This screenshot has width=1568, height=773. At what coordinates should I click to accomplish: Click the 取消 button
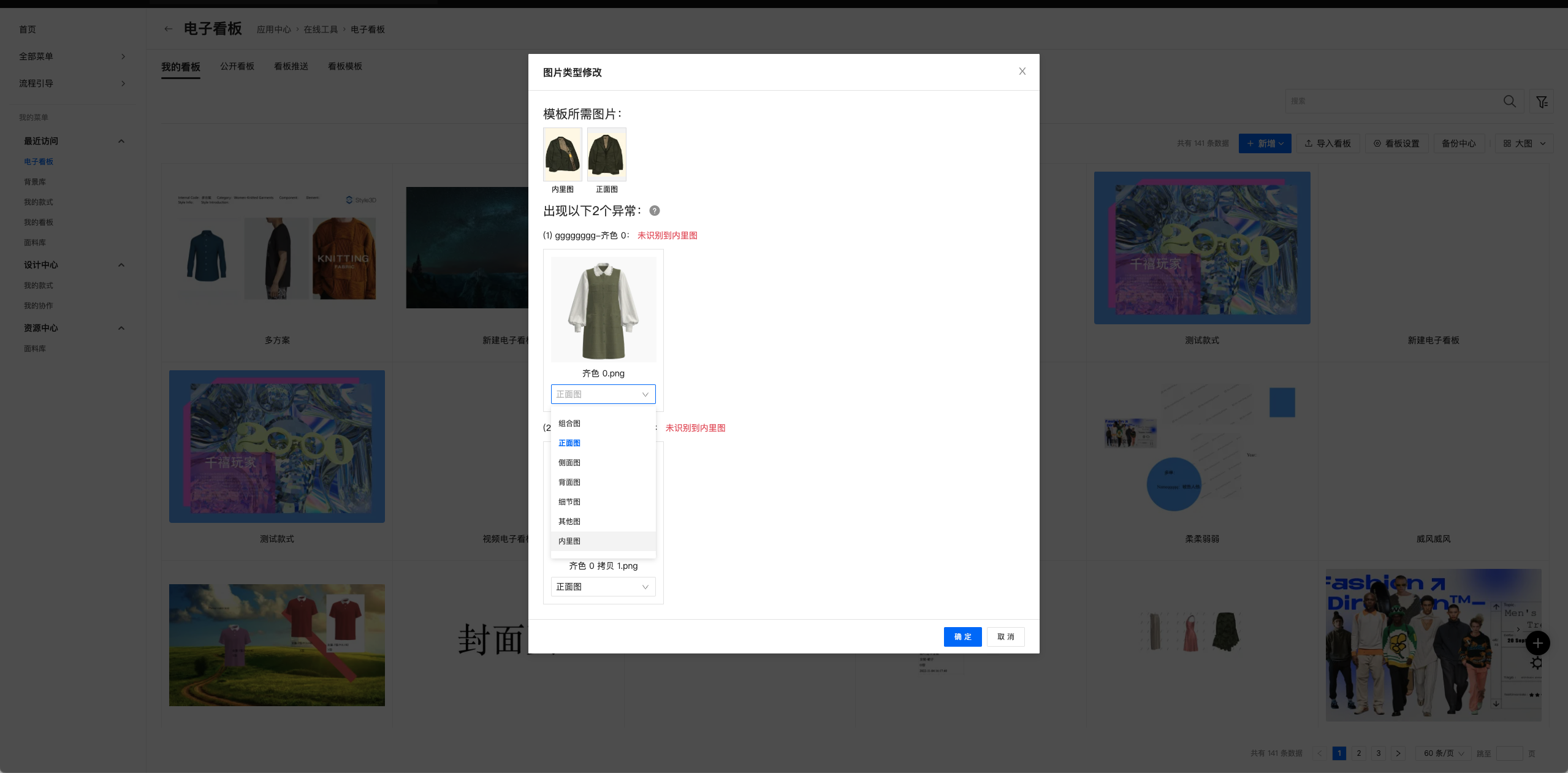pos(1005,637)
